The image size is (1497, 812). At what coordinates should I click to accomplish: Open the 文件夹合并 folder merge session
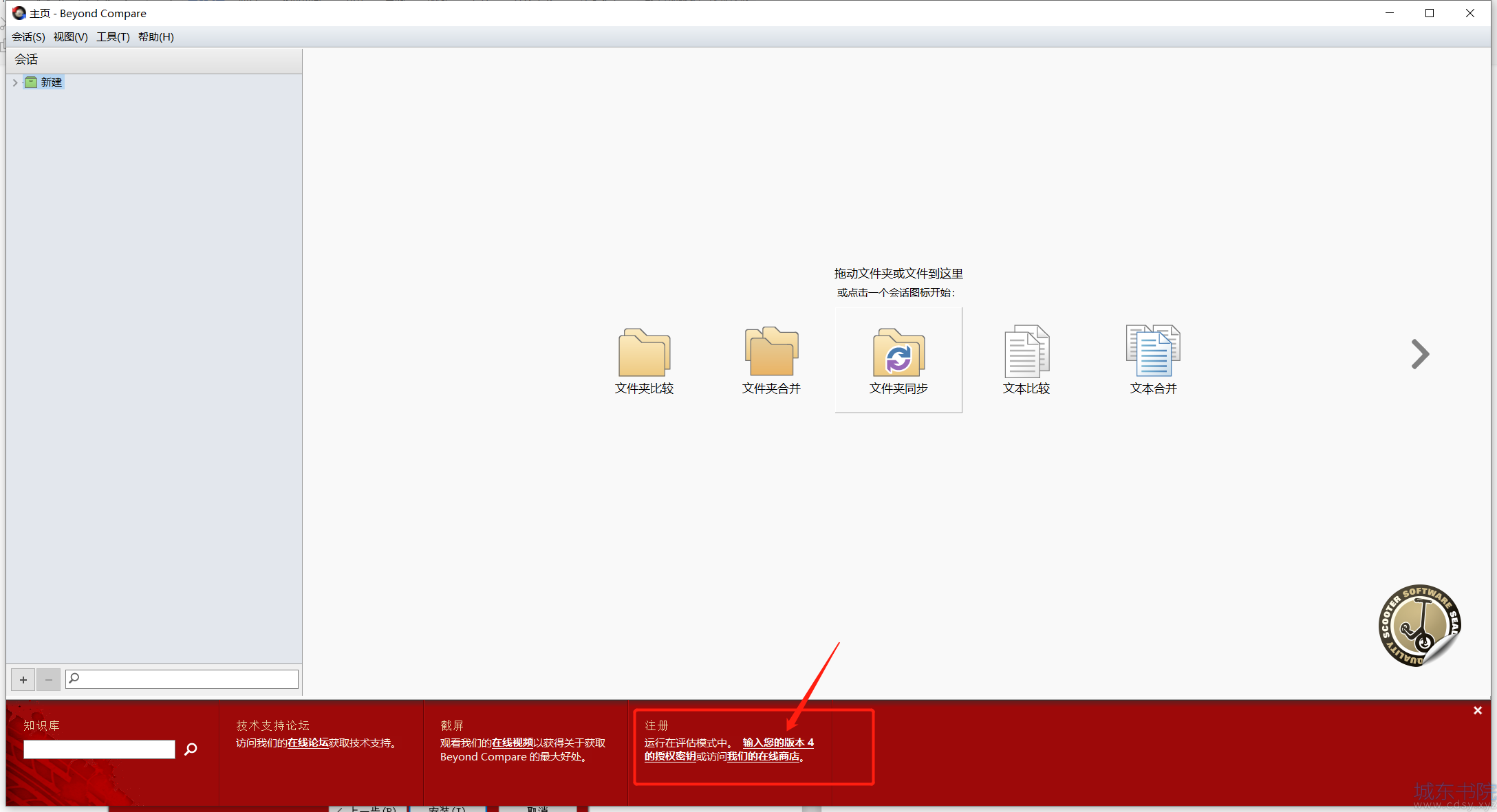(771, 361)
